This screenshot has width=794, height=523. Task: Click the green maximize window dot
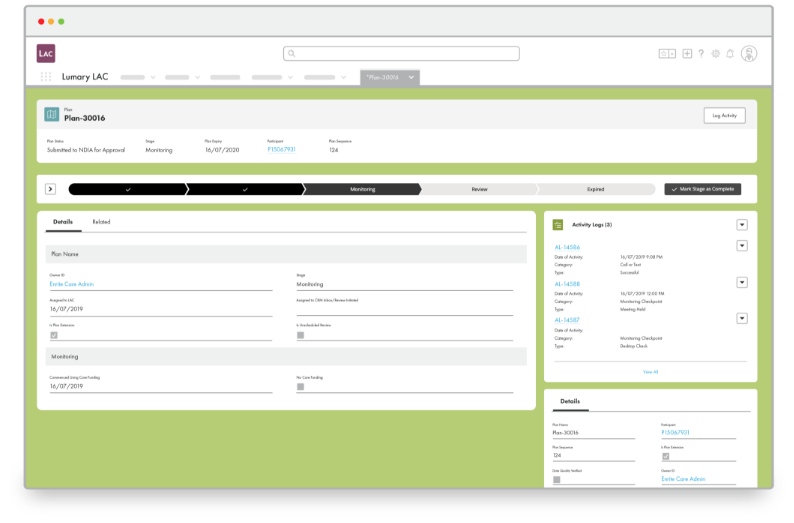(x=61, y=21)
